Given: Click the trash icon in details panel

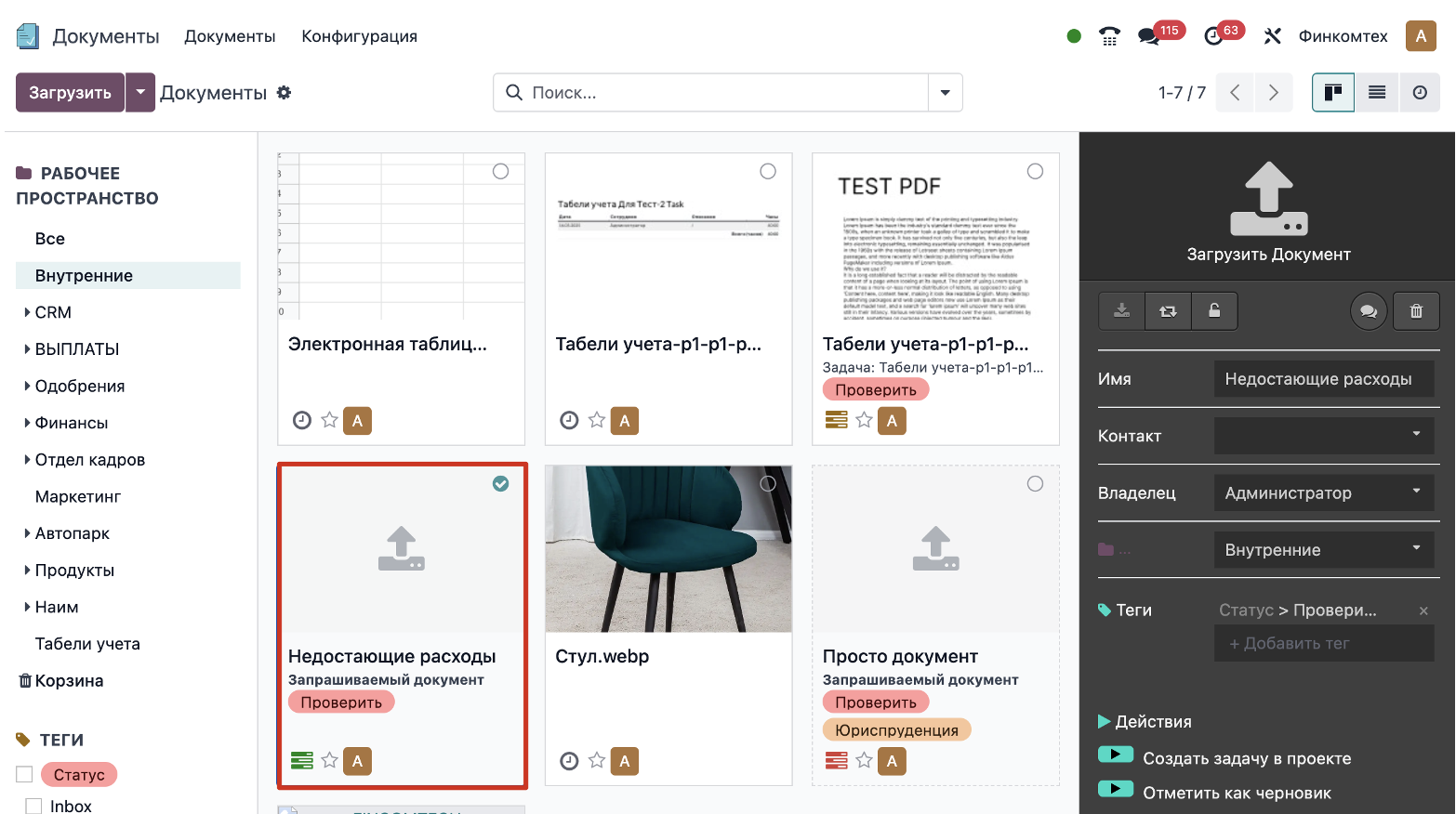Looking at the screenshot, I should 1416,311.
